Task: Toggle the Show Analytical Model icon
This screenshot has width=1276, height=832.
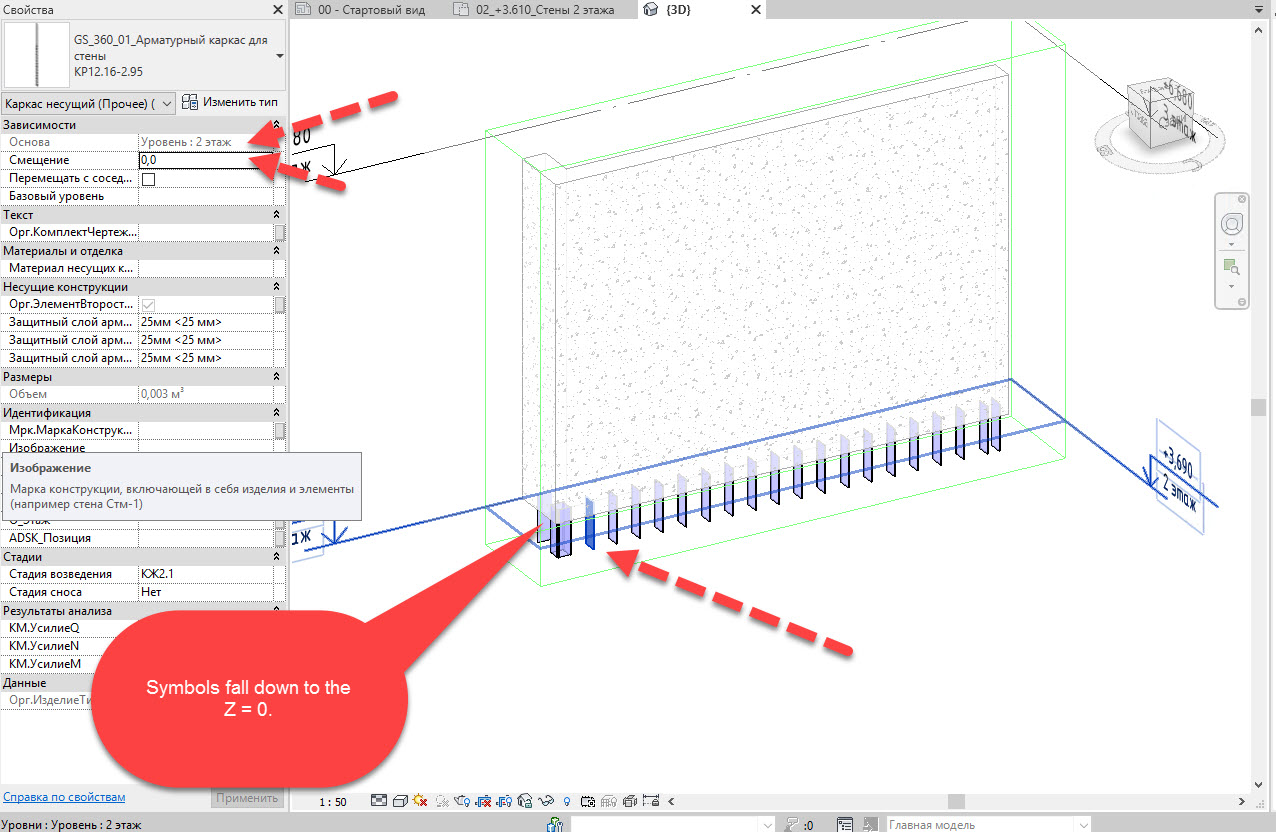Action: (609, 801)
